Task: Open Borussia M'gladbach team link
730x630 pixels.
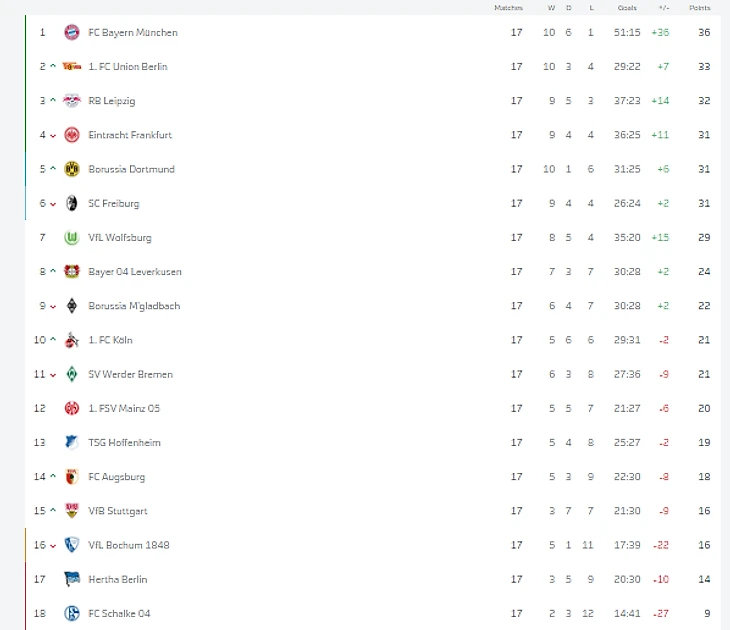Action: tap(134, 306)
